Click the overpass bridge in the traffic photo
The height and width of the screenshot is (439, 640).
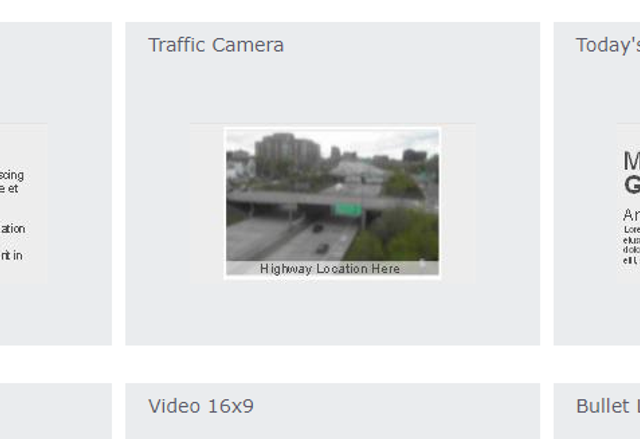click(x=322, y=200)
